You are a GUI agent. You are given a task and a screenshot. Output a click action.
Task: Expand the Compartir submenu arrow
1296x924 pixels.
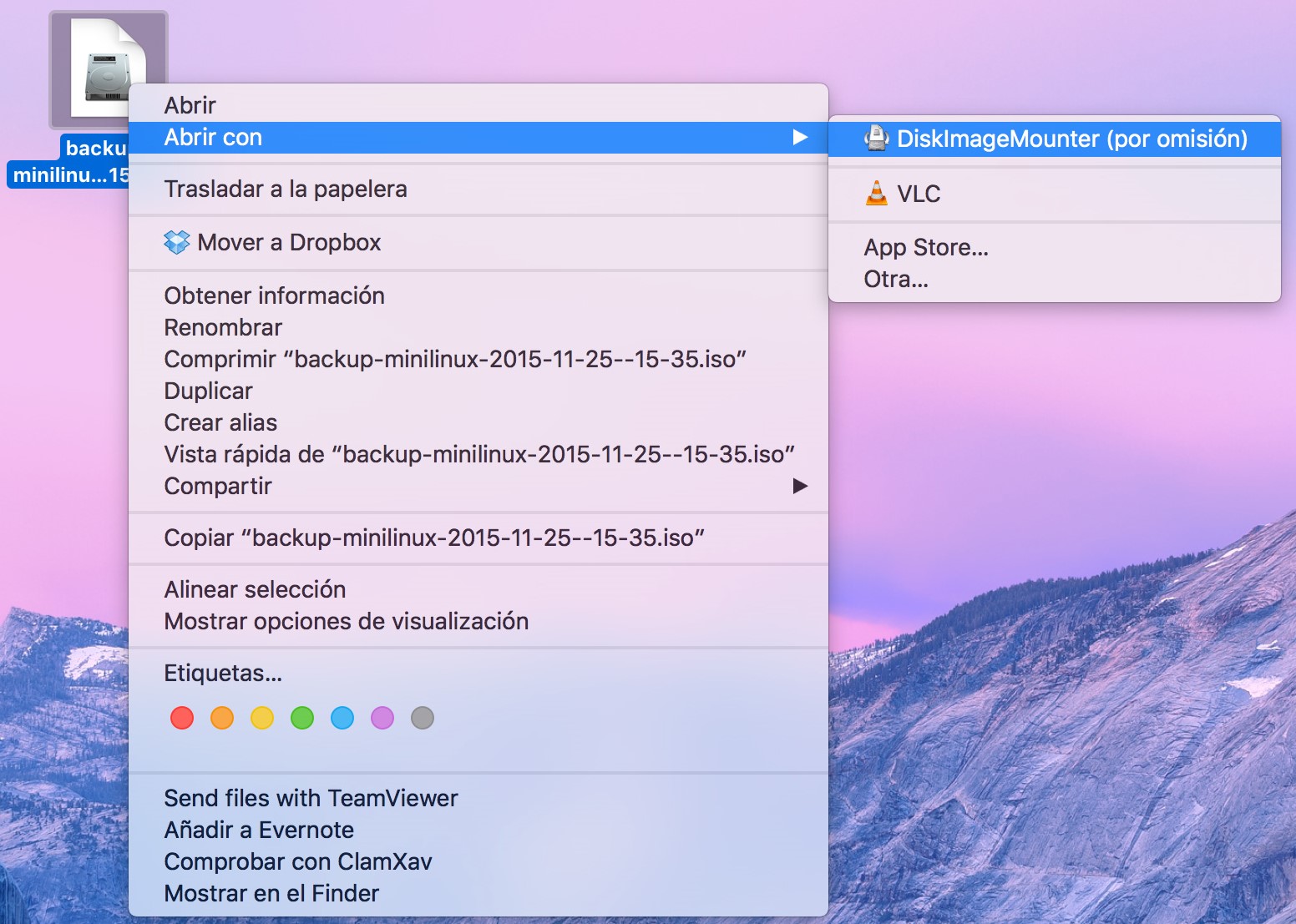tap(800, 486)
